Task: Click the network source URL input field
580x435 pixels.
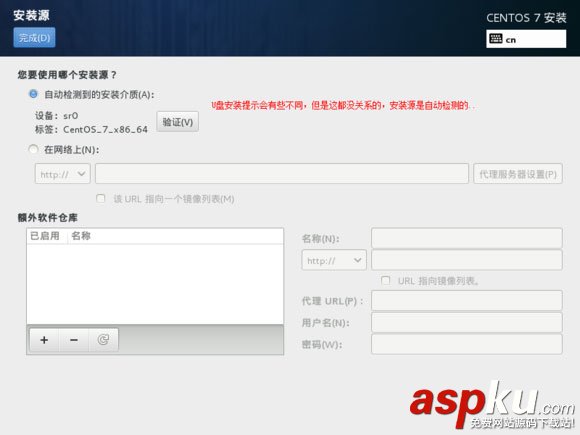Action: pyautogui.click(x=282, y=173)
